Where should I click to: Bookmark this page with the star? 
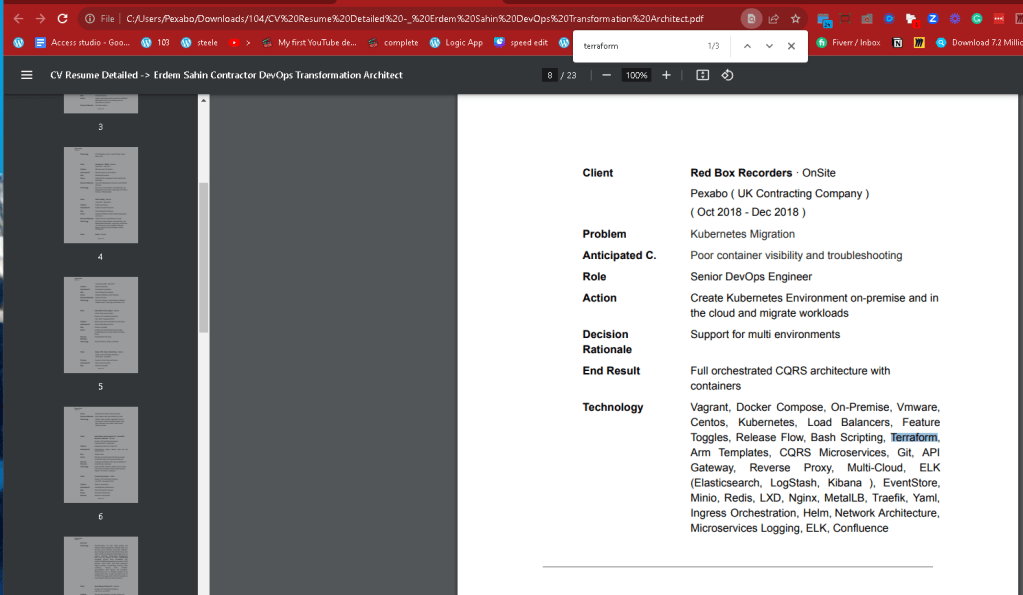pos(795,19)
